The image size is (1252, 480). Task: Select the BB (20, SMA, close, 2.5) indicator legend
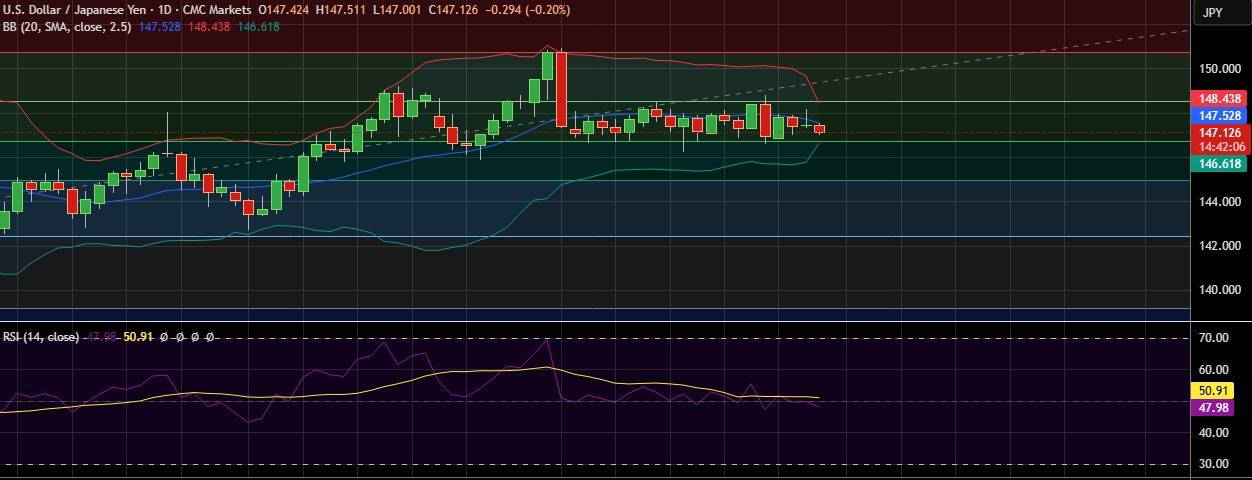pyautogui.click(x=70, y=27)
